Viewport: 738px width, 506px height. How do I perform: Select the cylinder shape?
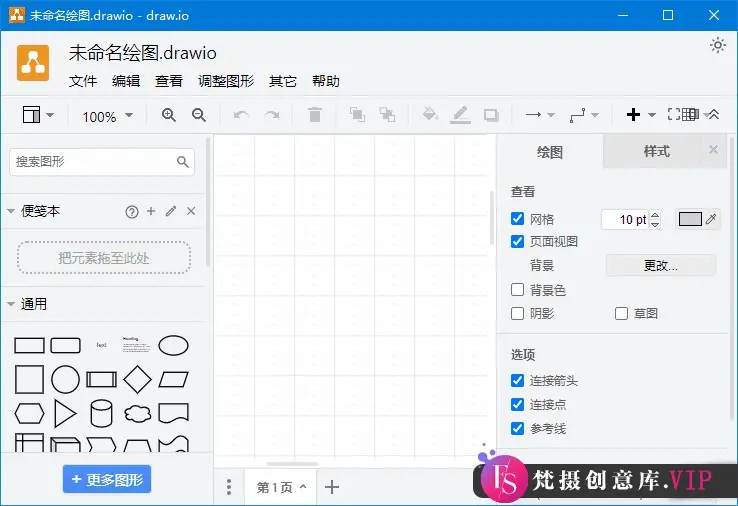coord(101,413)
